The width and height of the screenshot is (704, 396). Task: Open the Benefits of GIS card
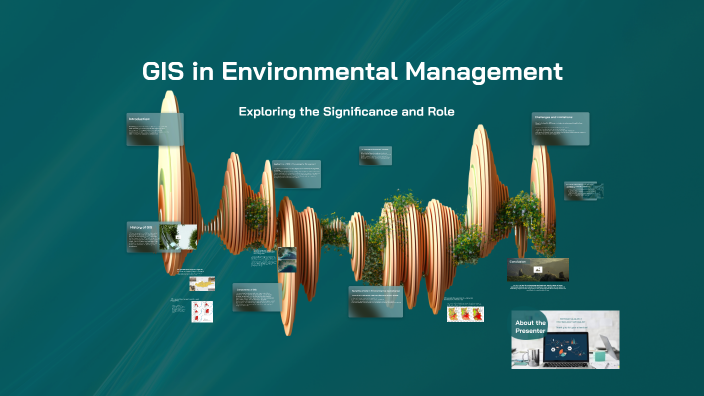pyautogui.click(x=376, y=302)
